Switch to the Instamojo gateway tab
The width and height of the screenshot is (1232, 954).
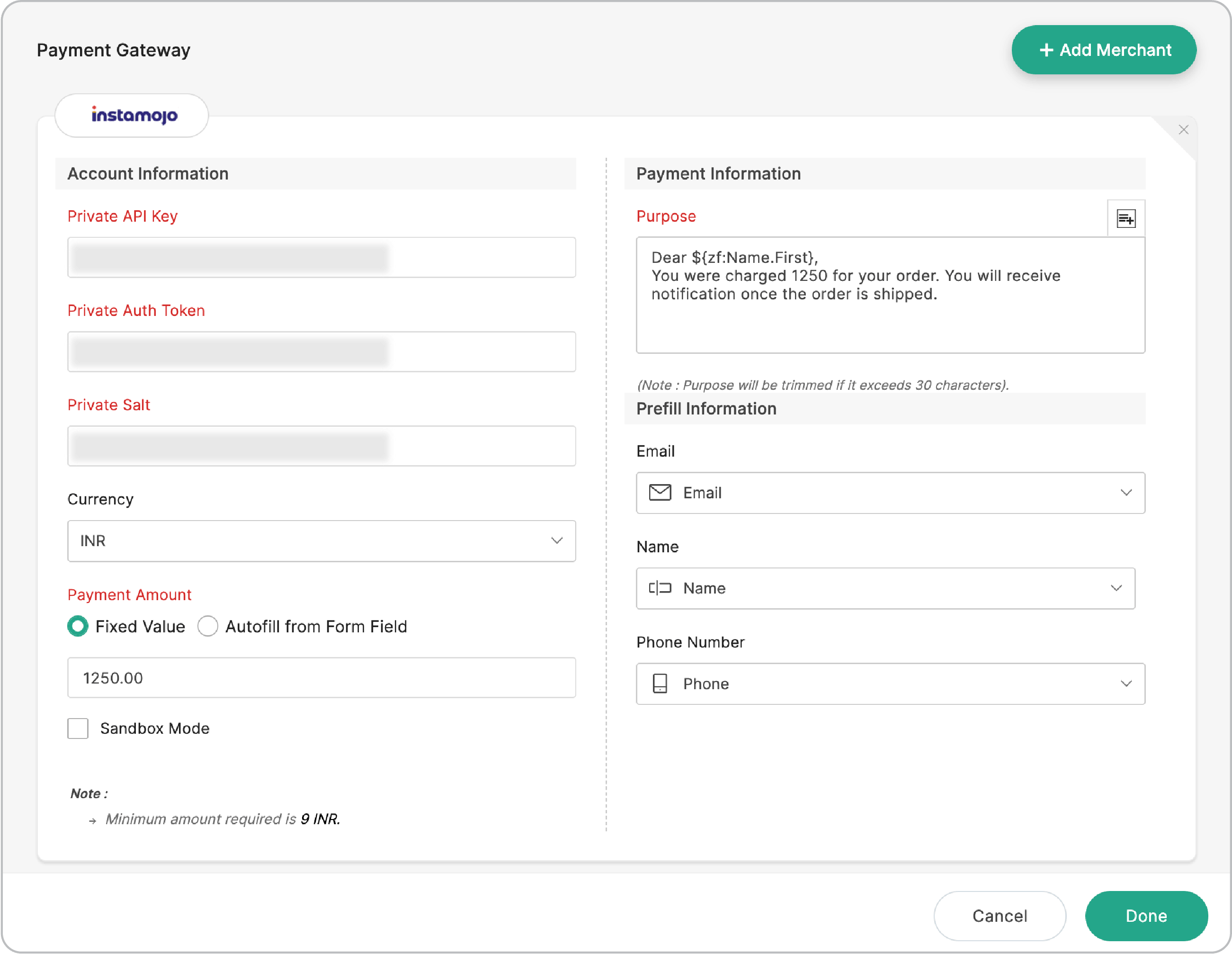click(x=132, y=115)
